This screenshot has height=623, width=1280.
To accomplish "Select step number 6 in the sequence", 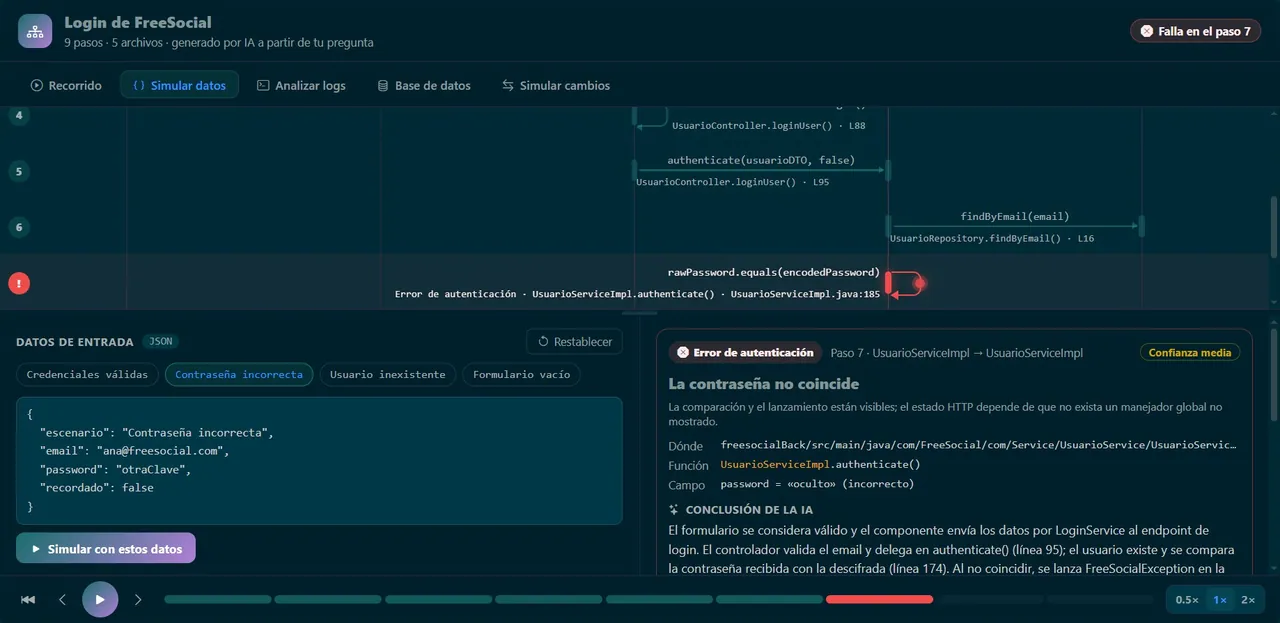I will [19, 227].
